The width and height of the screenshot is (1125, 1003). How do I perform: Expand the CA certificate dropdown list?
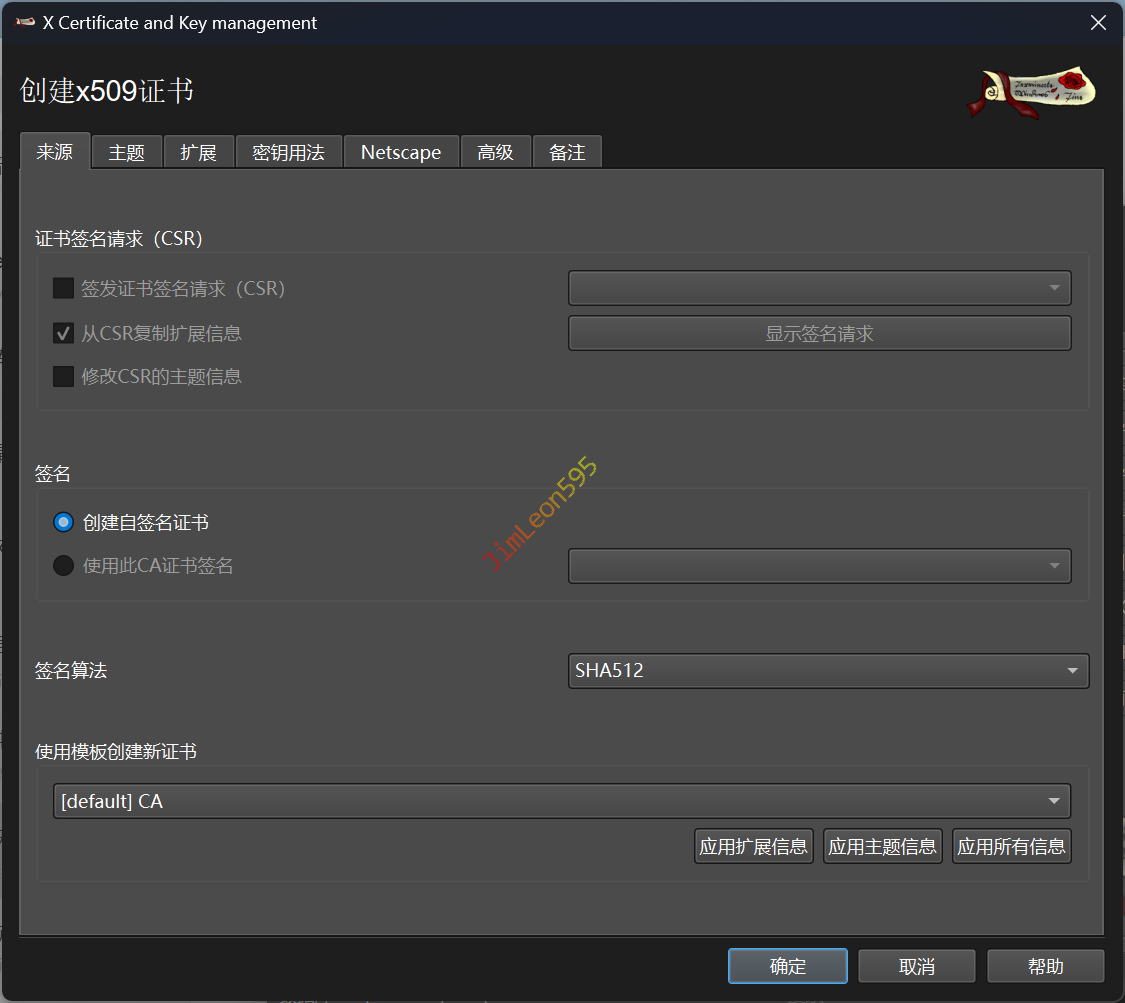[x=819, y=566]
